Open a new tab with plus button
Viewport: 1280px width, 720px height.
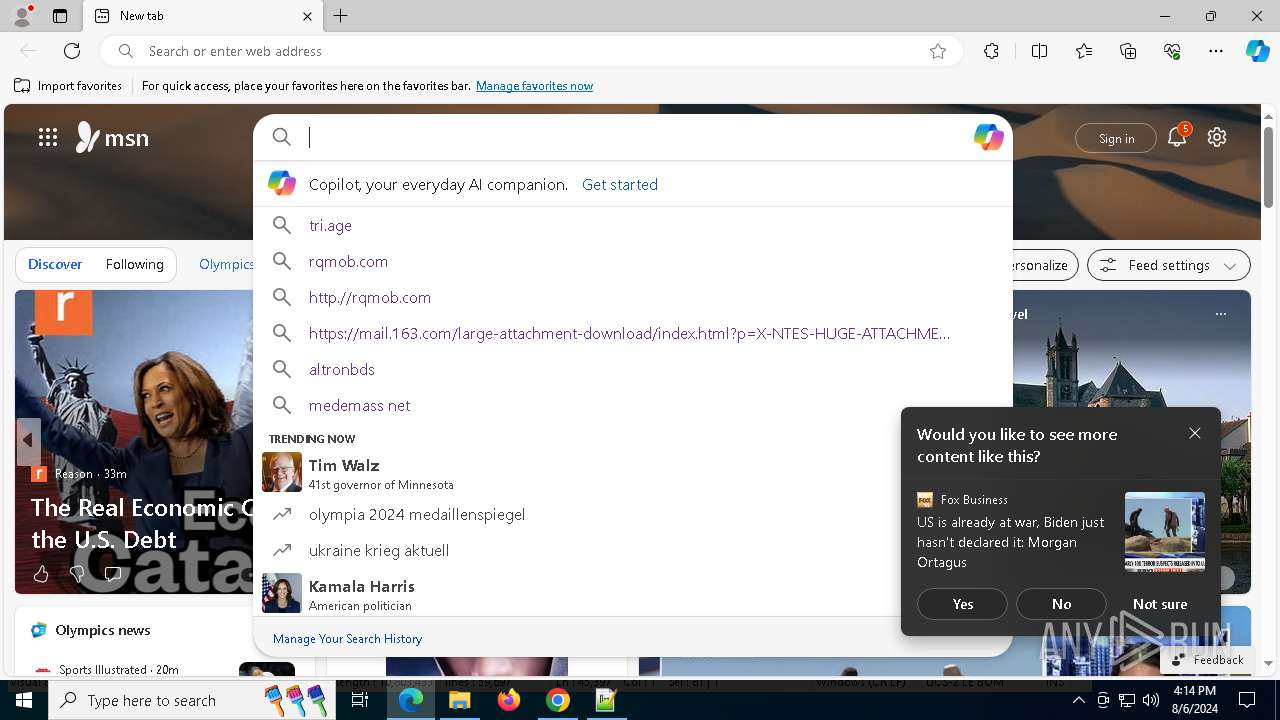point(341,16)
